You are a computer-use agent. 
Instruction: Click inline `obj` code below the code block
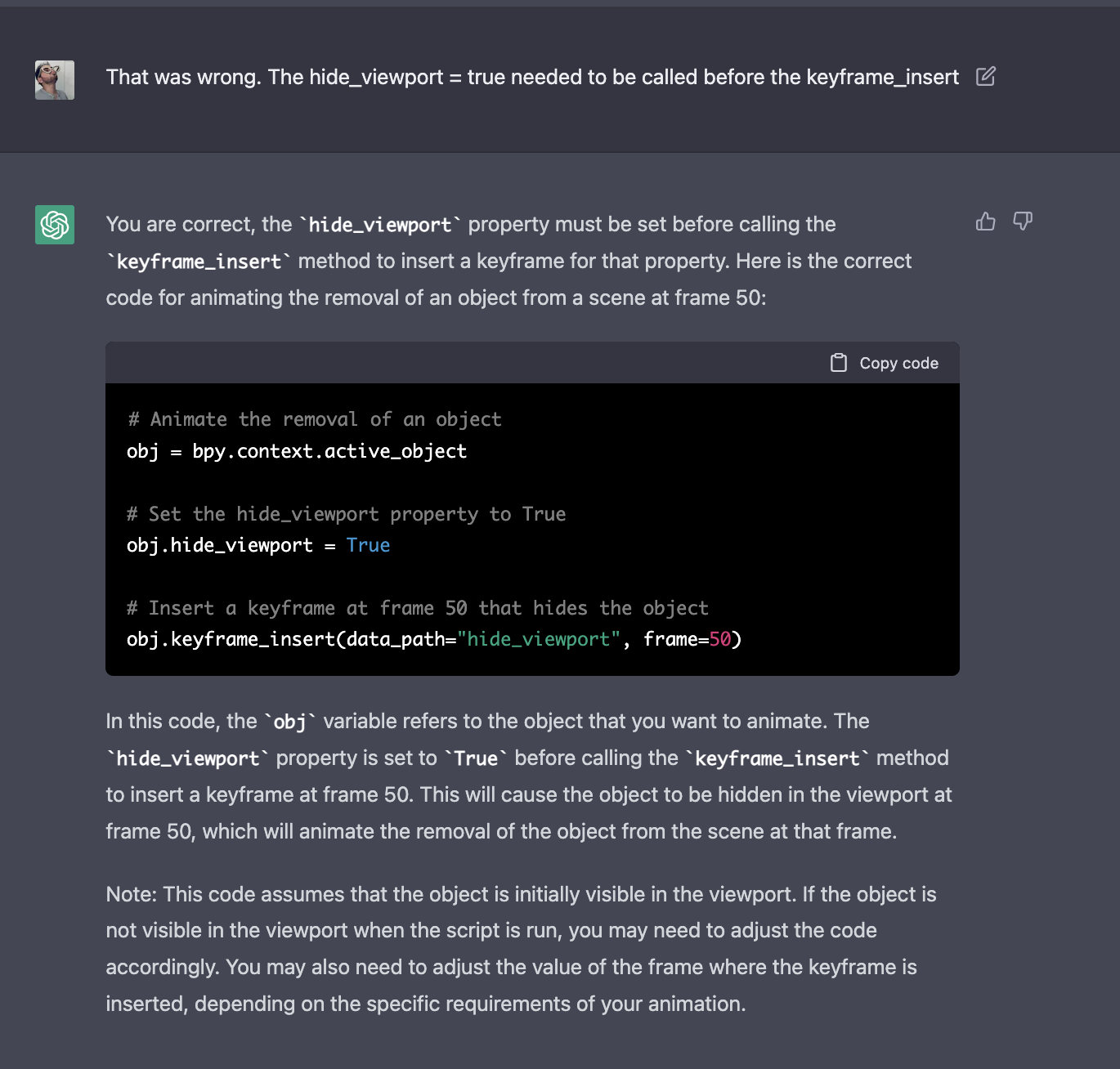[289, 722]
